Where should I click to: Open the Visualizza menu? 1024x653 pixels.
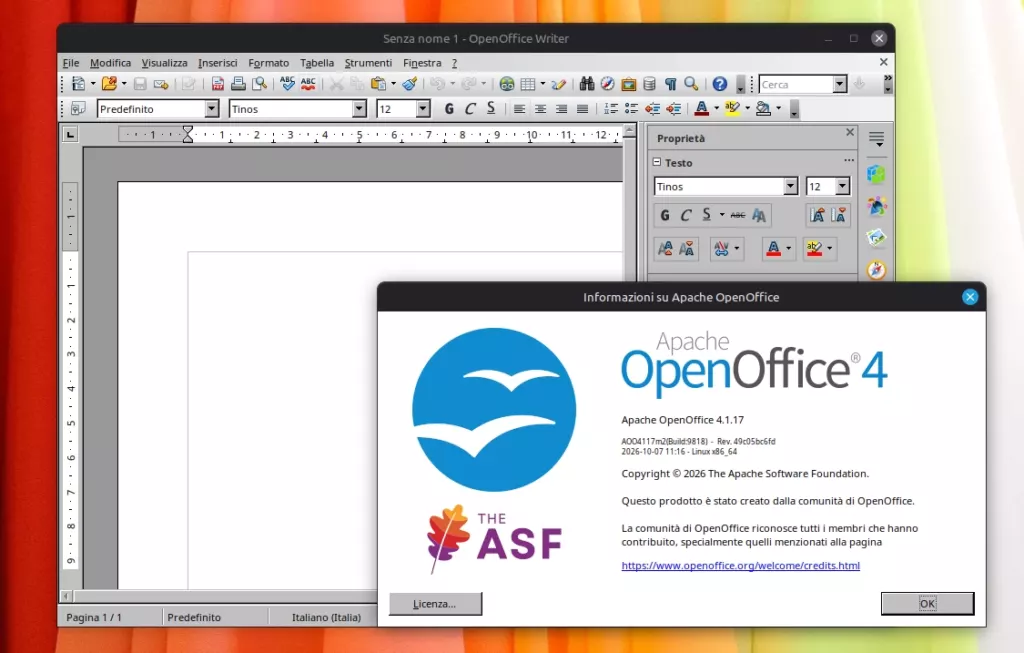point(165,63)
